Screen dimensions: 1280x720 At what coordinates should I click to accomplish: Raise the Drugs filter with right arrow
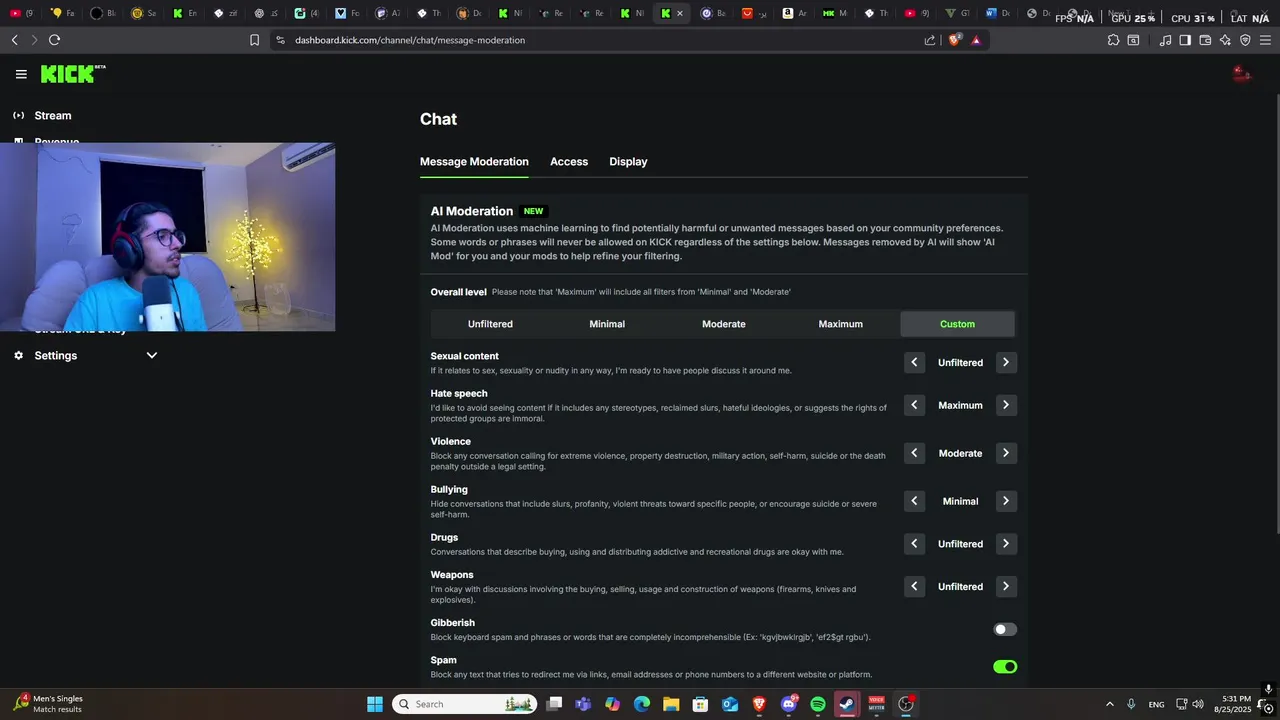(1006, 544)
